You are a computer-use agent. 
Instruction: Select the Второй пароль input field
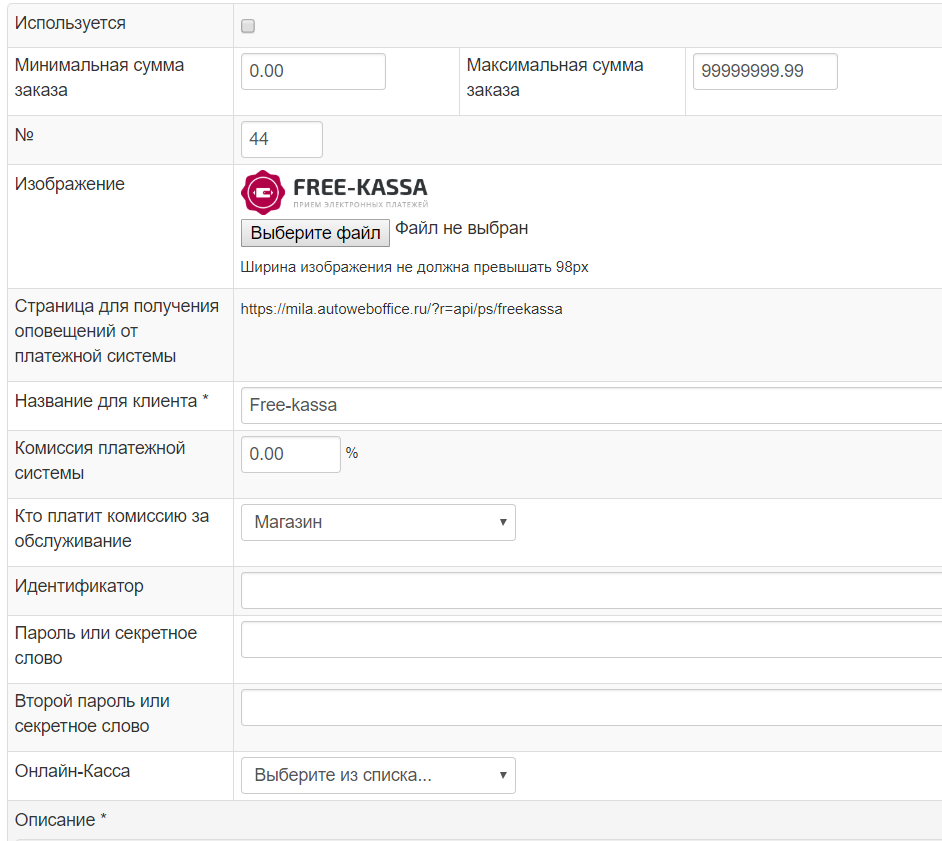(x=590, y=707)
